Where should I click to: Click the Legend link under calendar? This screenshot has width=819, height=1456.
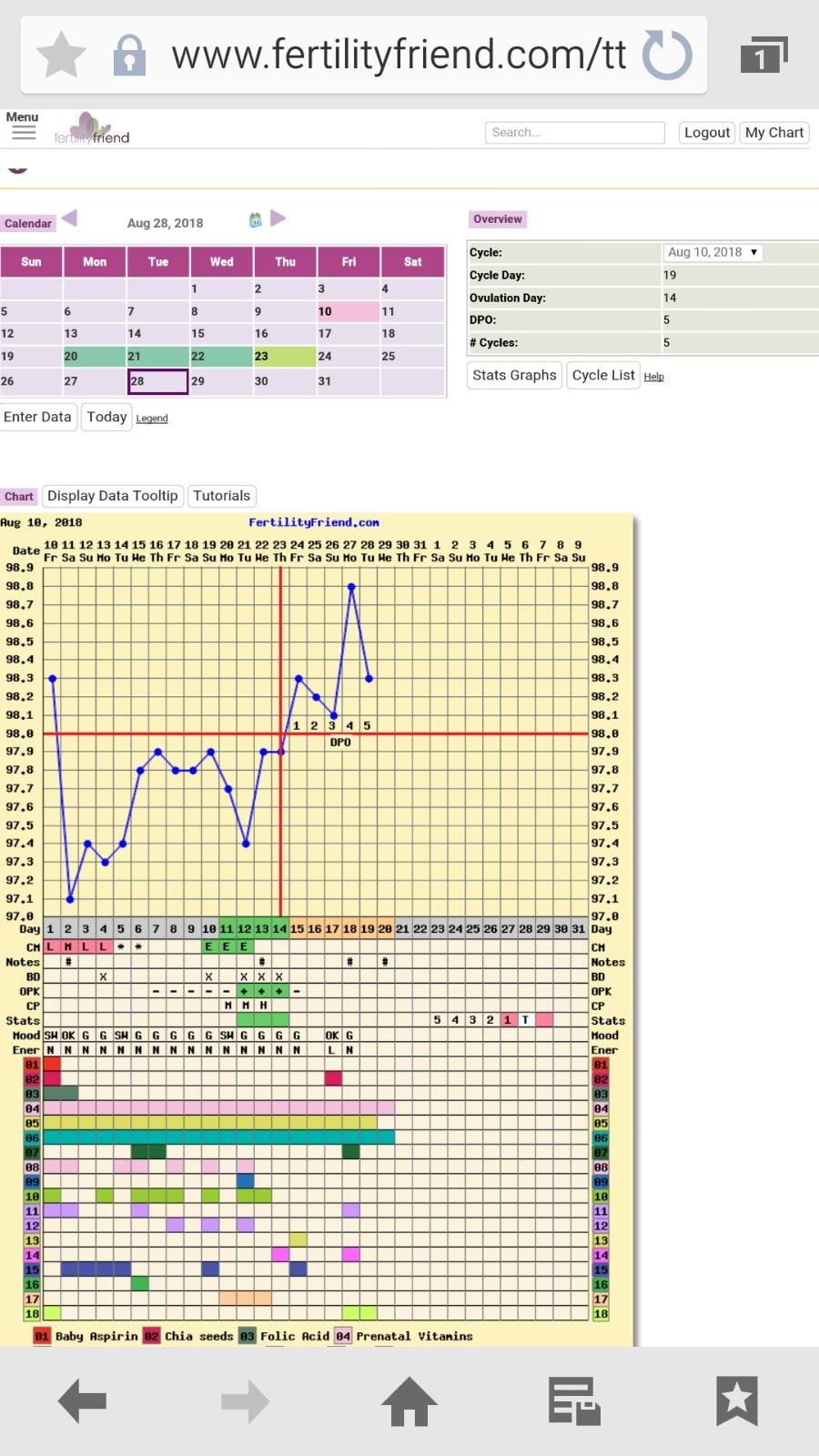click(x=152, y=419)
